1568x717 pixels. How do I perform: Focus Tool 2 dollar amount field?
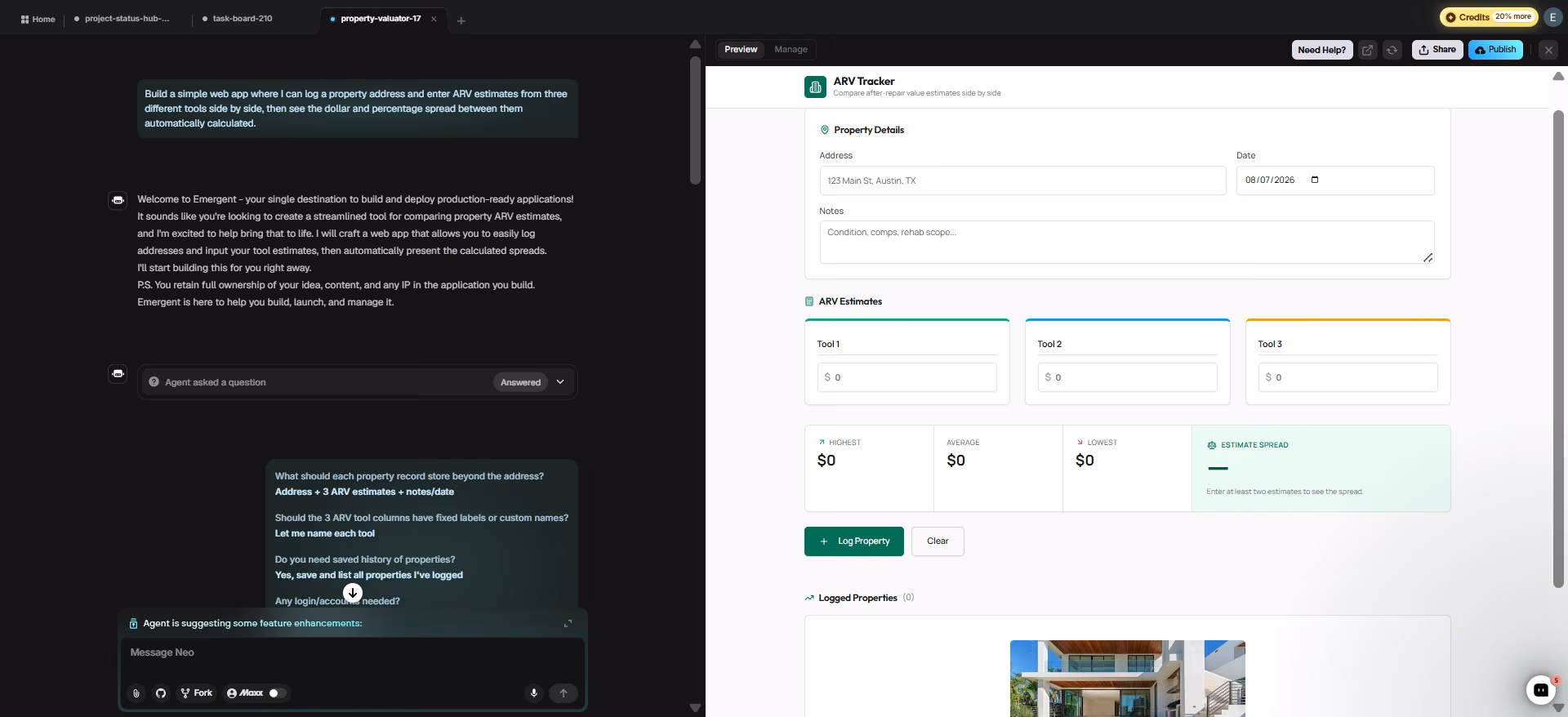pos(1127,377)
